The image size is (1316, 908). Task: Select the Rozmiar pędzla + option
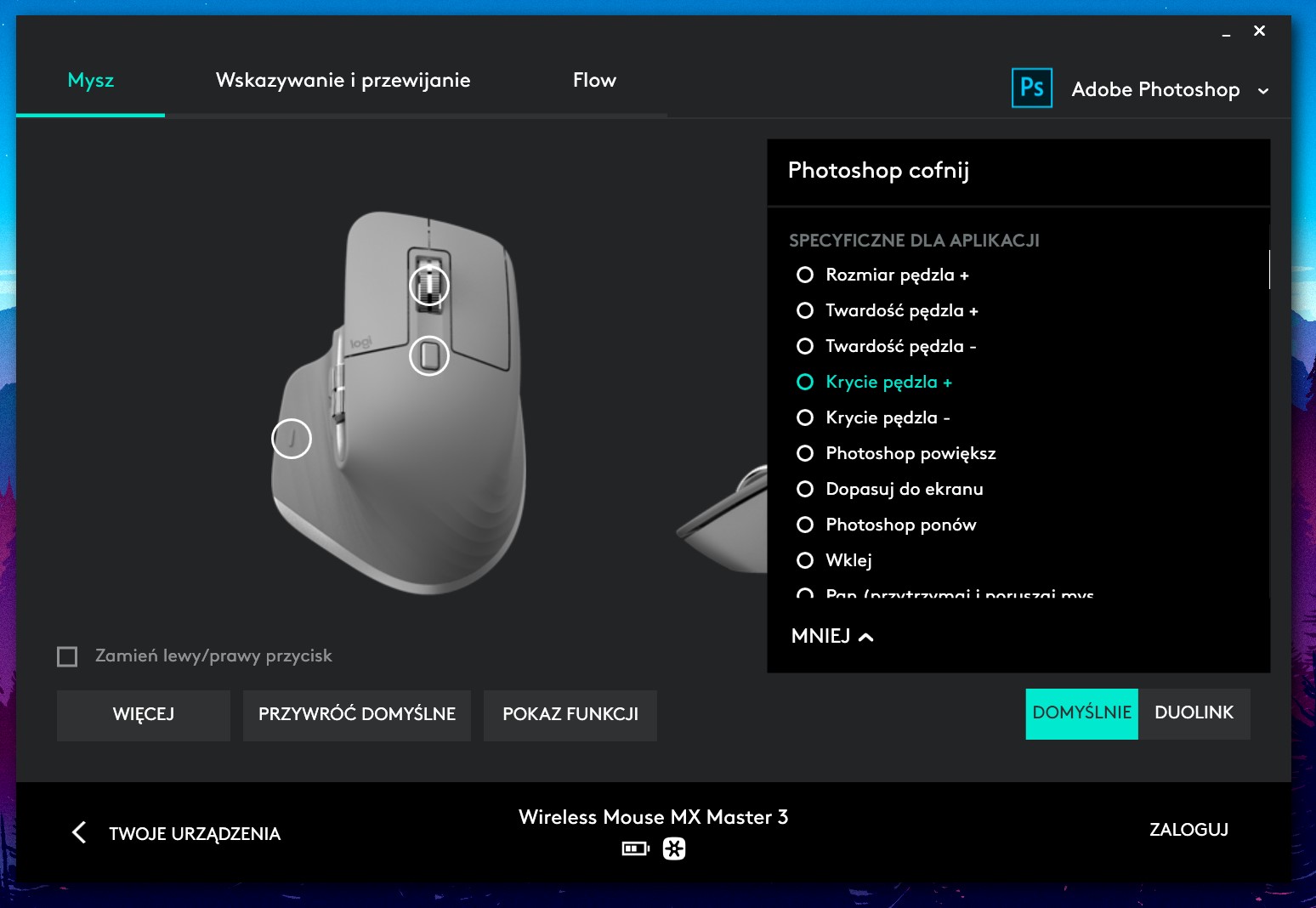tap(883, 275)
